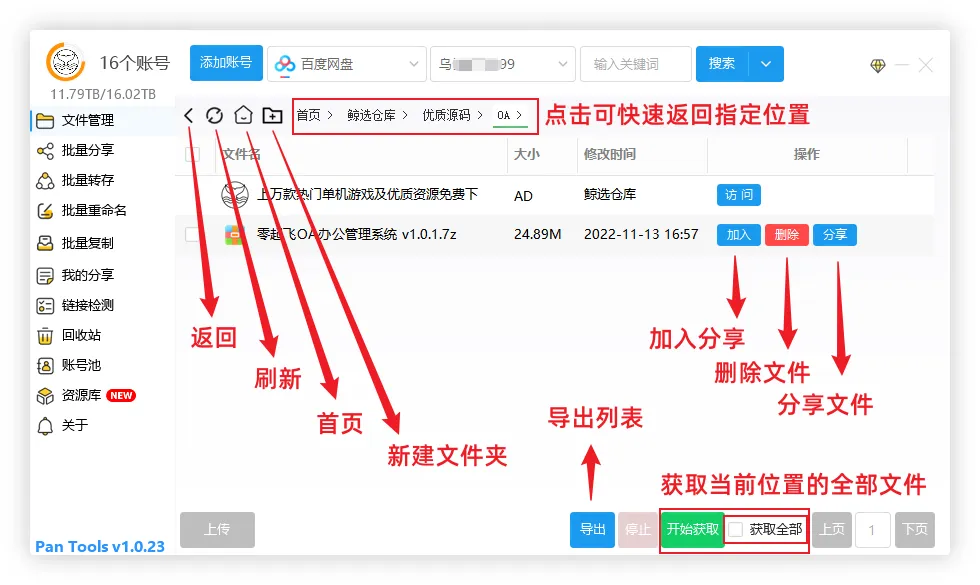
Task: Click the refresh icon in the toolbar
Action: click(215, 115)
